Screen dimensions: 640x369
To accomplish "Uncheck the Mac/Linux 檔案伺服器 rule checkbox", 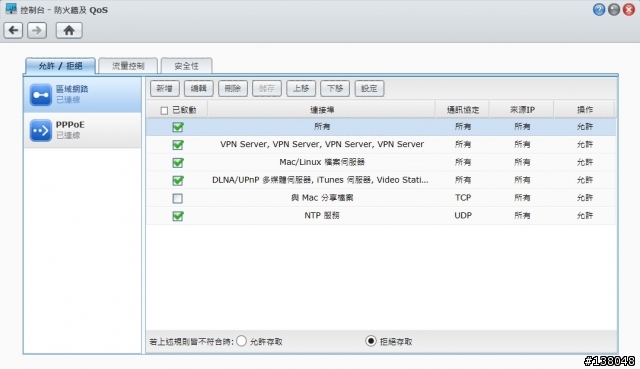I will [x=178, y=163].
